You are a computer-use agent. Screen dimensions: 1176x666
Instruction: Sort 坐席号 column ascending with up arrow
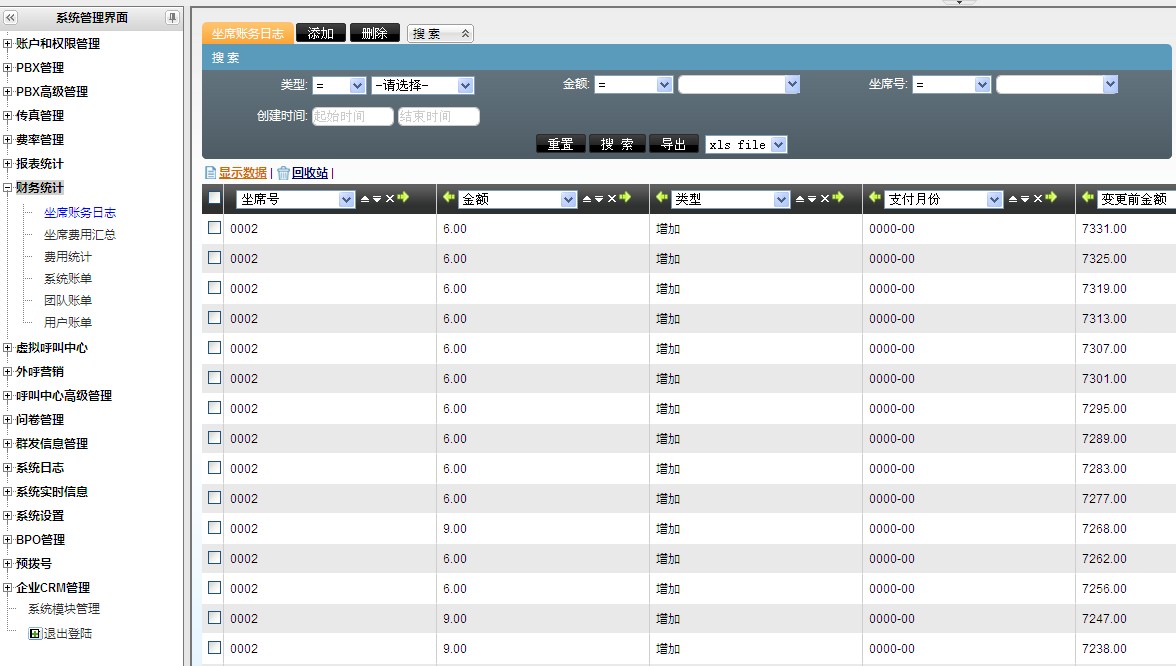365,199
